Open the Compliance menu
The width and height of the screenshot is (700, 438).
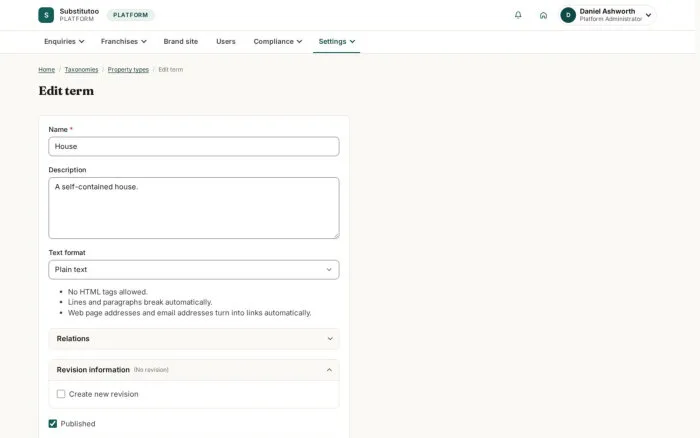[278, 41]
